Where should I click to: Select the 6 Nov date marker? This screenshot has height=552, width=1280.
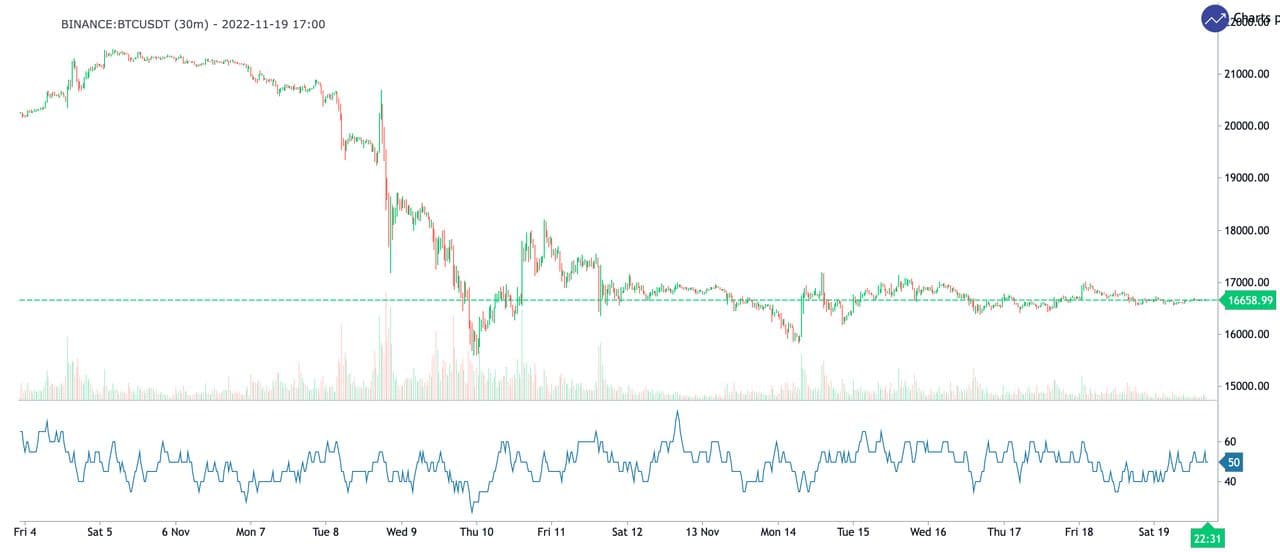coord(174,531)
